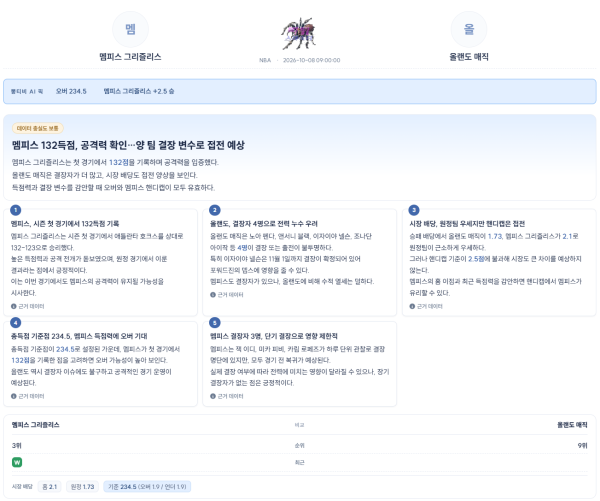Click card title 멤피스, 시즌 첫 경기에서 132득점 기록
The width and height of the screenshot is (600, 501).
(x=65, y=224)
